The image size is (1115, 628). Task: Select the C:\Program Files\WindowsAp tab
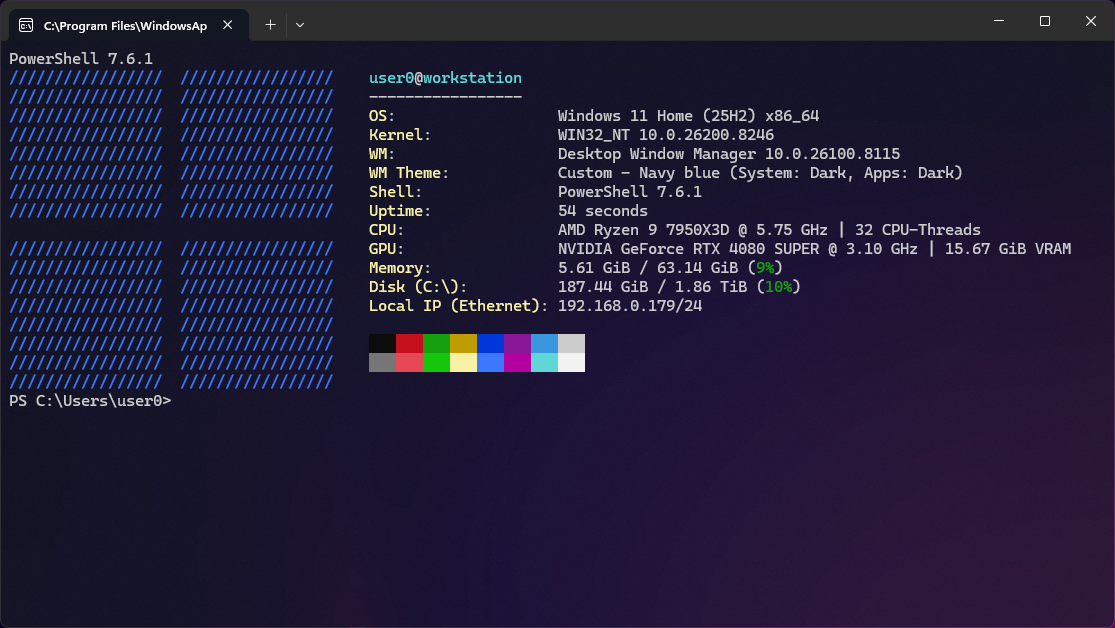[x=129, y=26]
